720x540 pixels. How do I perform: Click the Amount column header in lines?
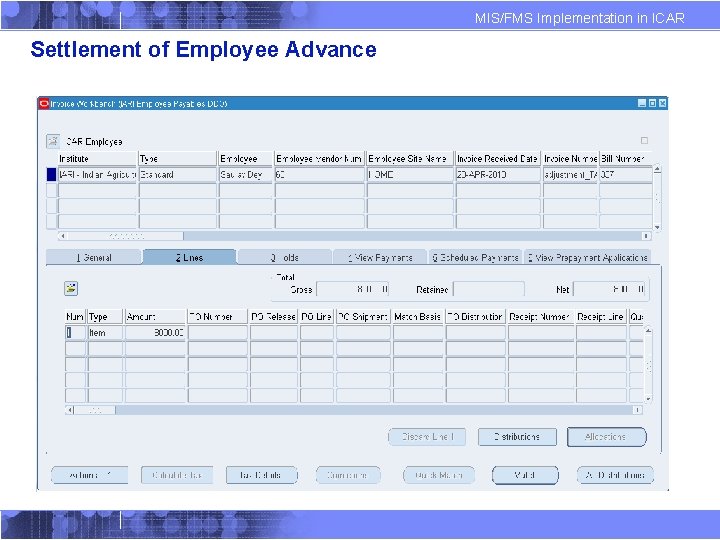pyautogui.click(x=156, y=316)
